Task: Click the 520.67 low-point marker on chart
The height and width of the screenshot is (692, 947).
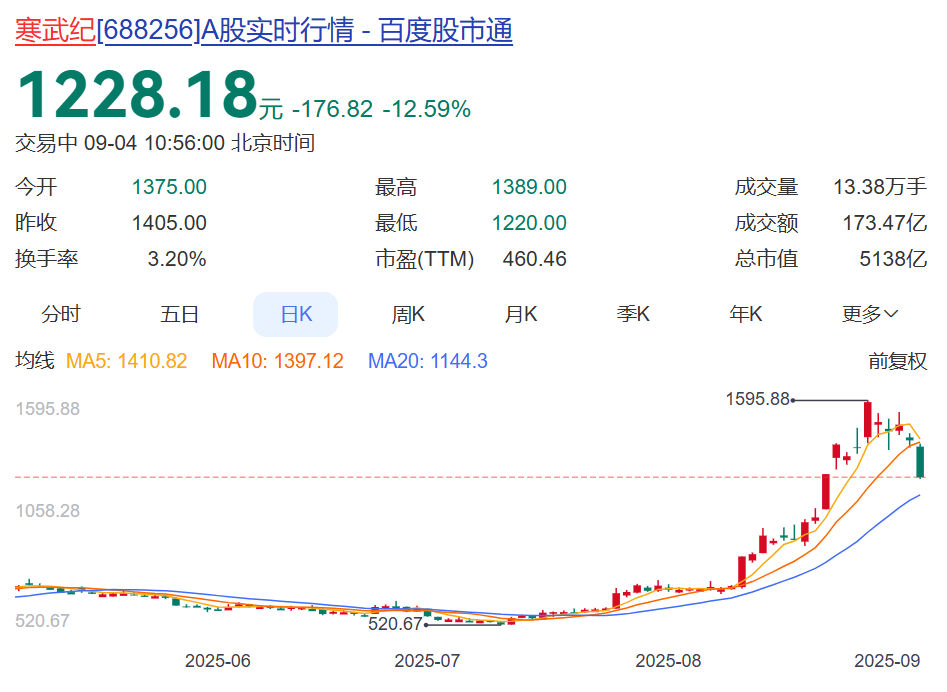Action: [395, 624]
